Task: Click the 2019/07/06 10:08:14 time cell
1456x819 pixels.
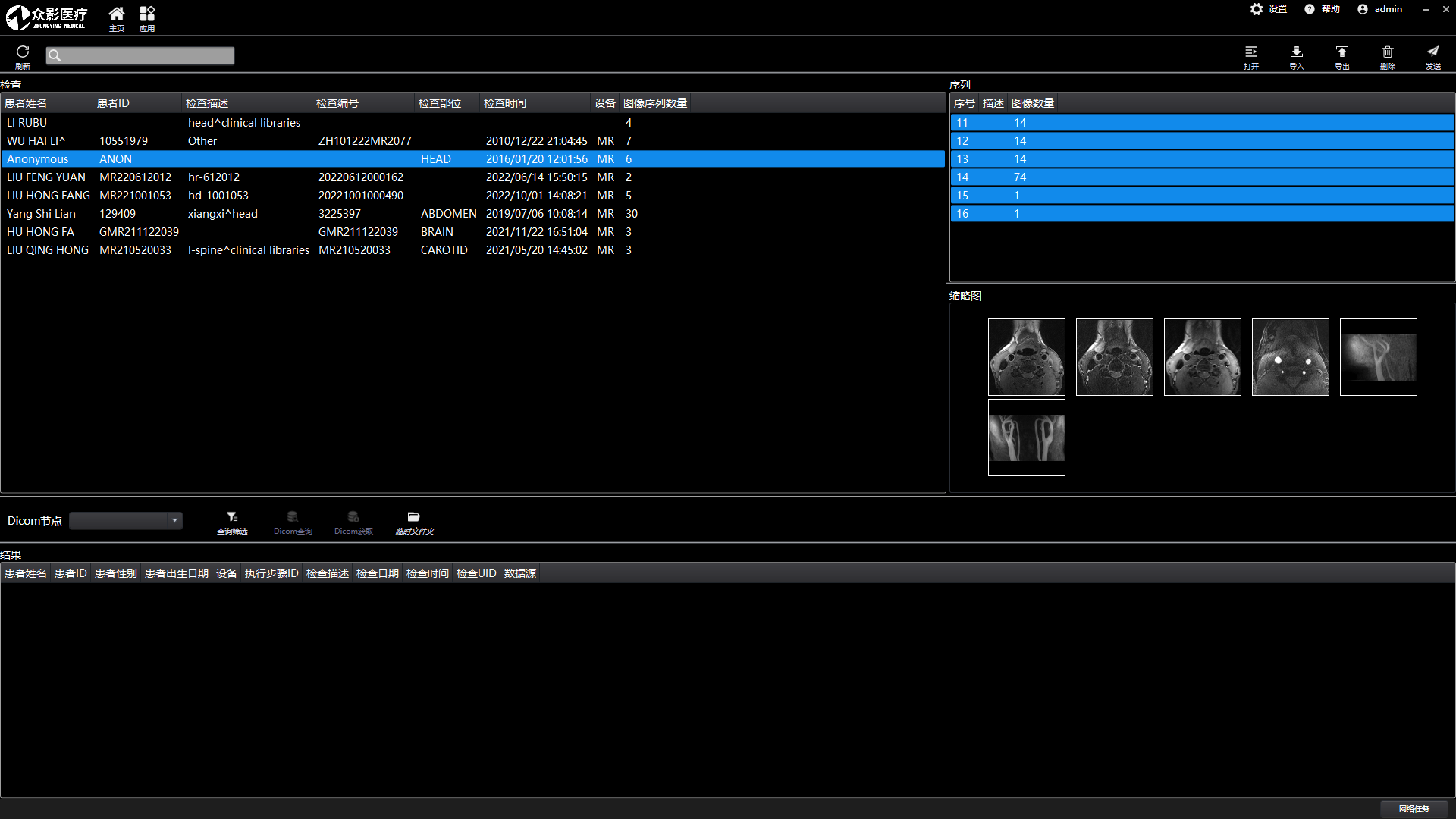Action: pos(537,214)
